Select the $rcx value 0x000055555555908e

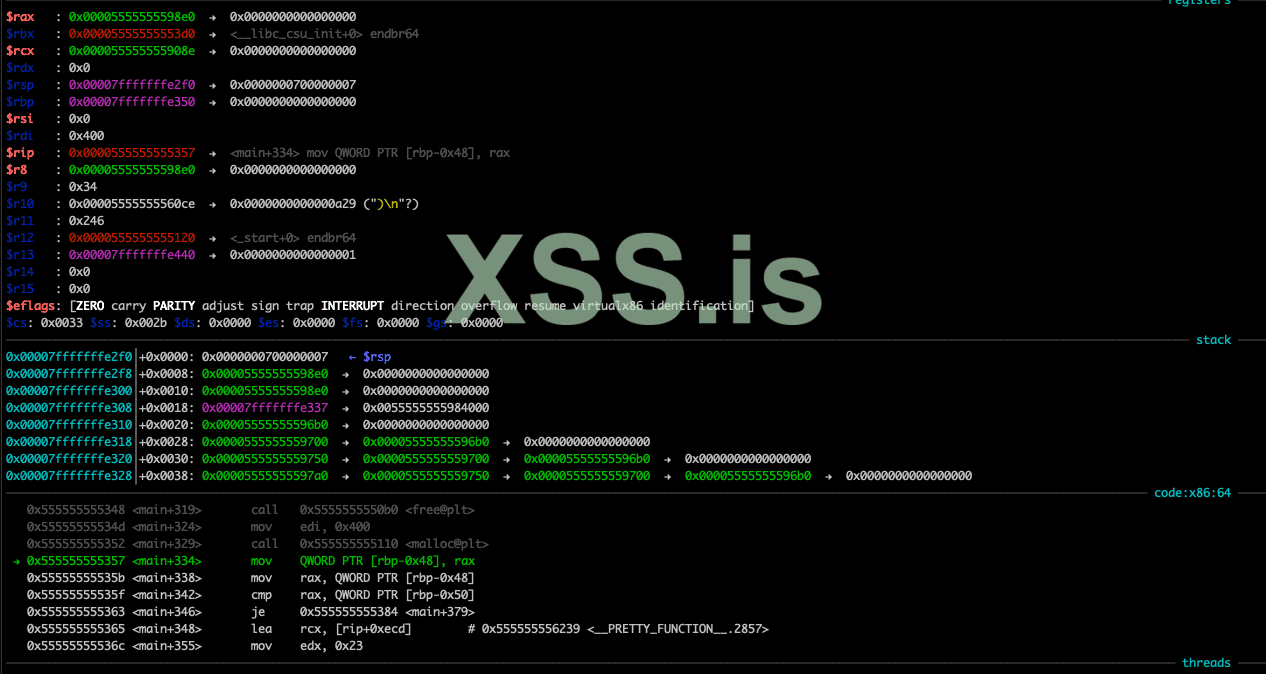(x=132, y=51)
